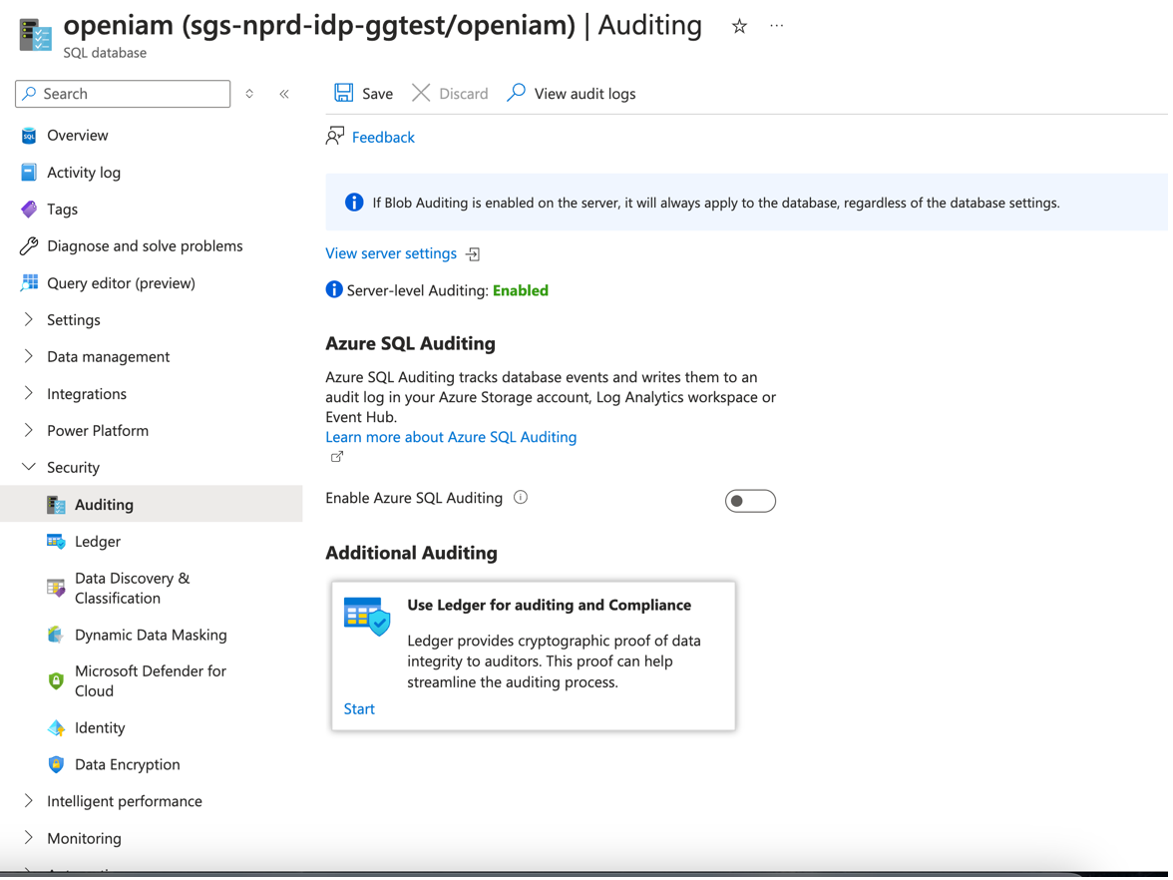Viewport: 1173px width, 880px height.
Task: Enable the Azure SQL Auditing toggle
Action: (x=750, y=501)
